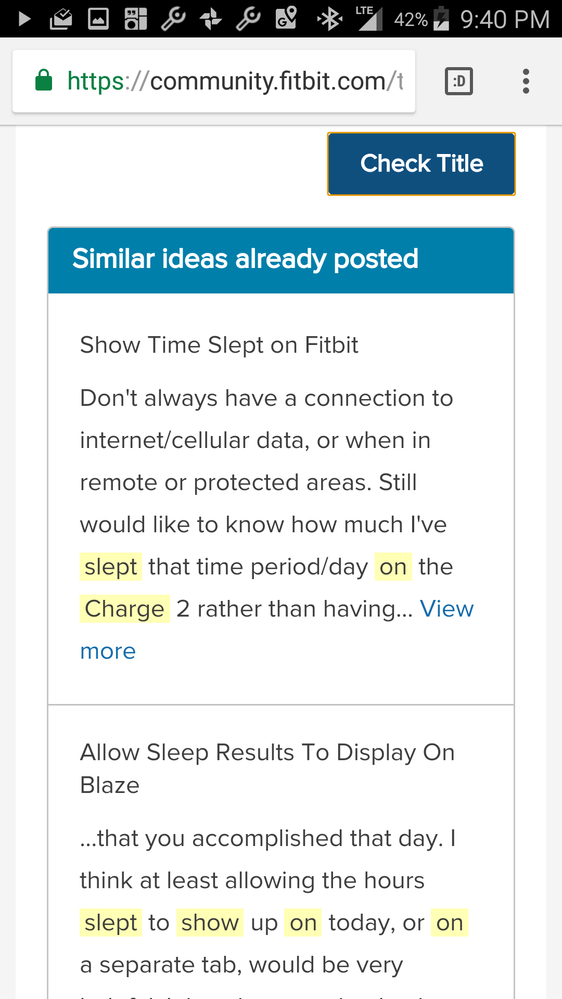Tap the LTE signal strength icon
This screenshot has width=562, height=999.
coord(369,18)
